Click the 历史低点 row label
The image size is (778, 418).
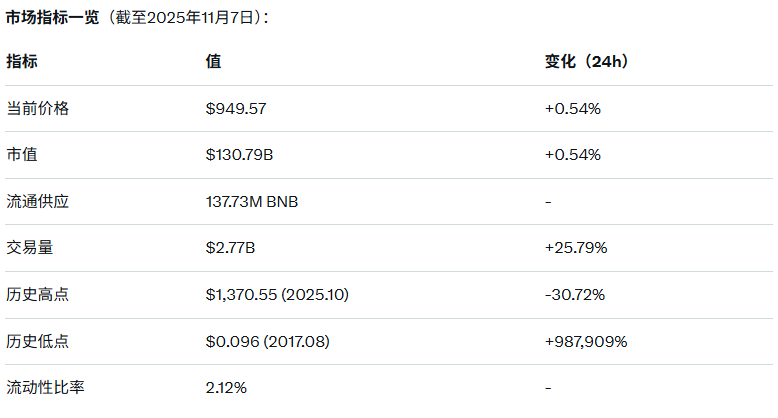point(38,341)
